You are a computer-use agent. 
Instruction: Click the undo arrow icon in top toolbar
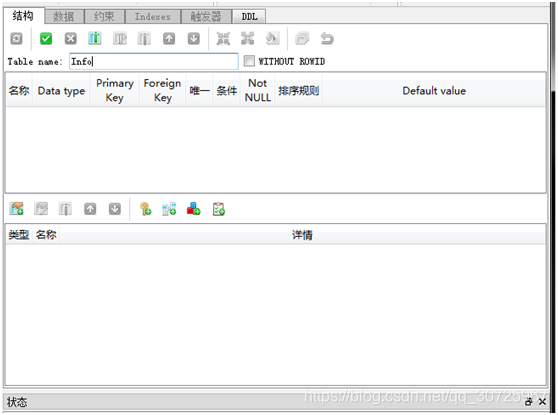tap(327, 38)
